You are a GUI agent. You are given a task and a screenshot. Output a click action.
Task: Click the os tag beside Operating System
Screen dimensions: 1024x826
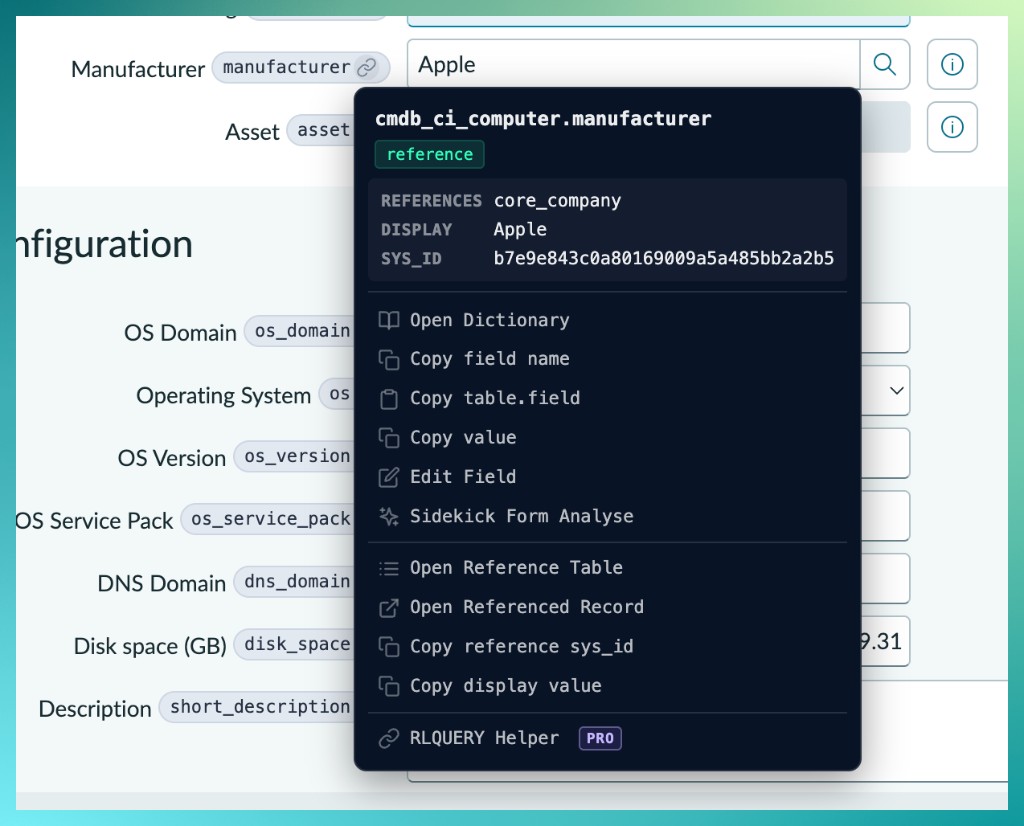click(x=337, y=394)
